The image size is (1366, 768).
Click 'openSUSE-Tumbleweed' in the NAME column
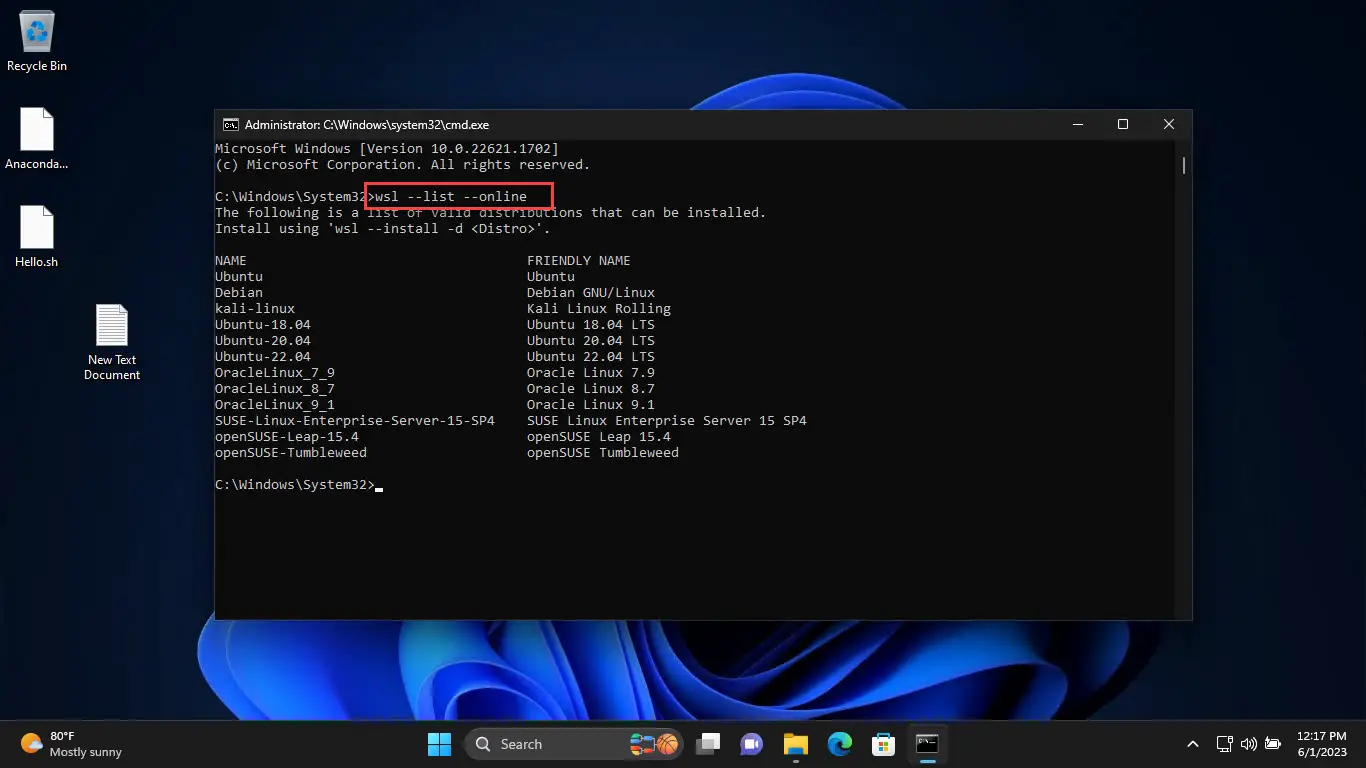click(x=291, y=453)
